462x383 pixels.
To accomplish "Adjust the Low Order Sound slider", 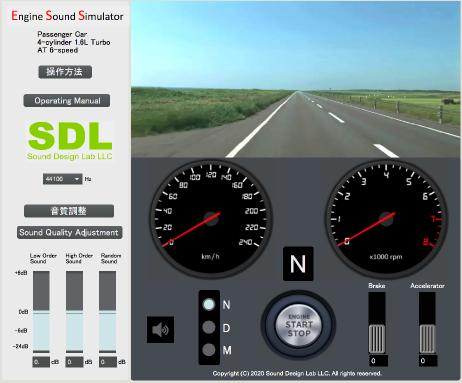I will tap(41, 312).
